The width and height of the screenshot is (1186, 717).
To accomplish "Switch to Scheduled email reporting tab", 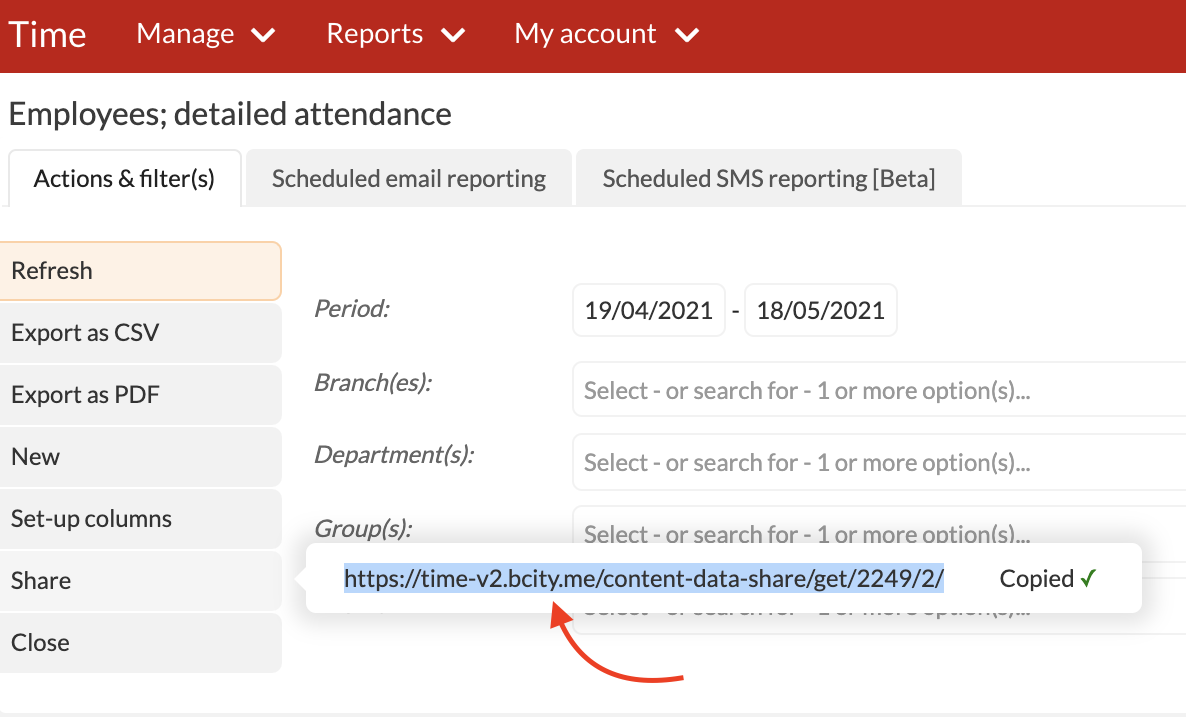I will click(408, 178).
